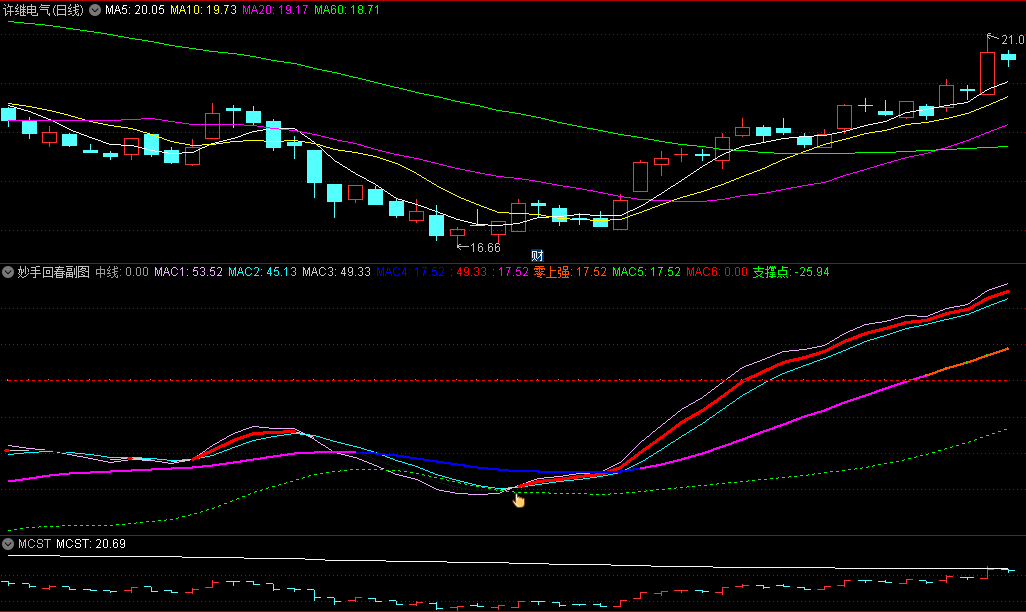This screenshot has width=1026, height=612.
Task: Click the MAC5: 17.52 value
Action: point(646,272)
